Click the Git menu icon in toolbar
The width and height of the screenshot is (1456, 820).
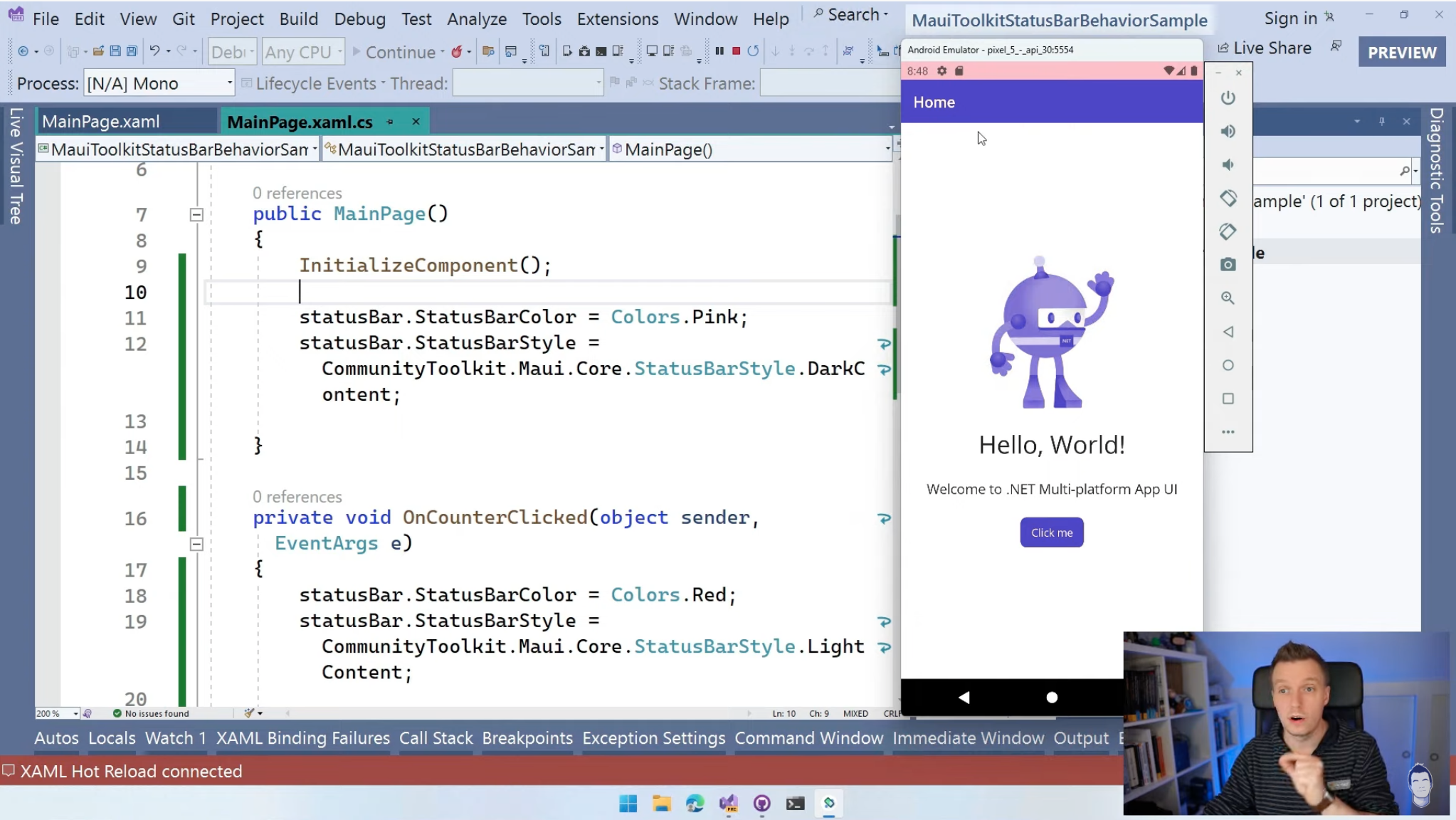click(x=183, y=18)
